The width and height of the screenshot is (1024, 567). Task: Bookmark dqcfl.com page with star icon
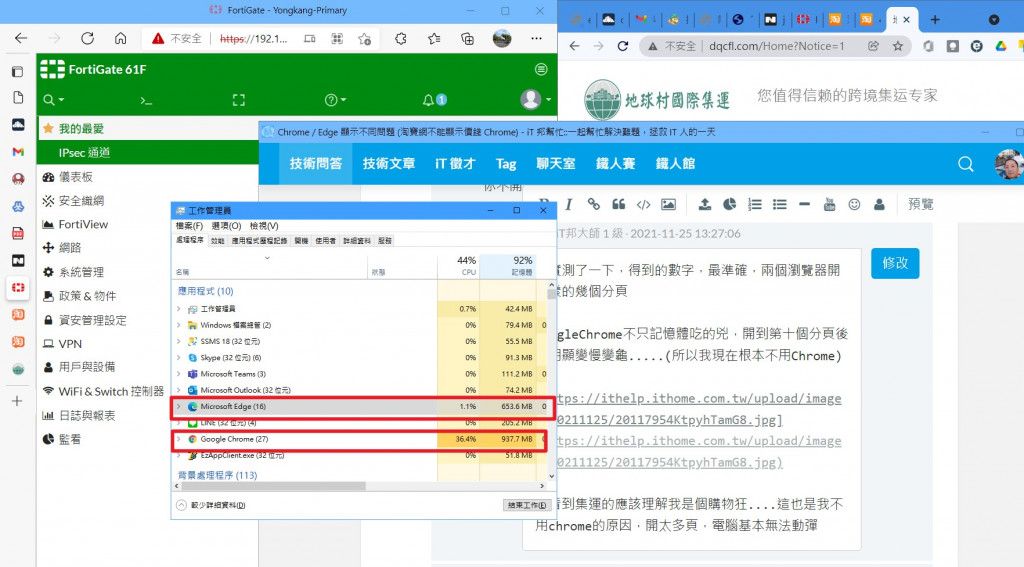coord(898,46)
